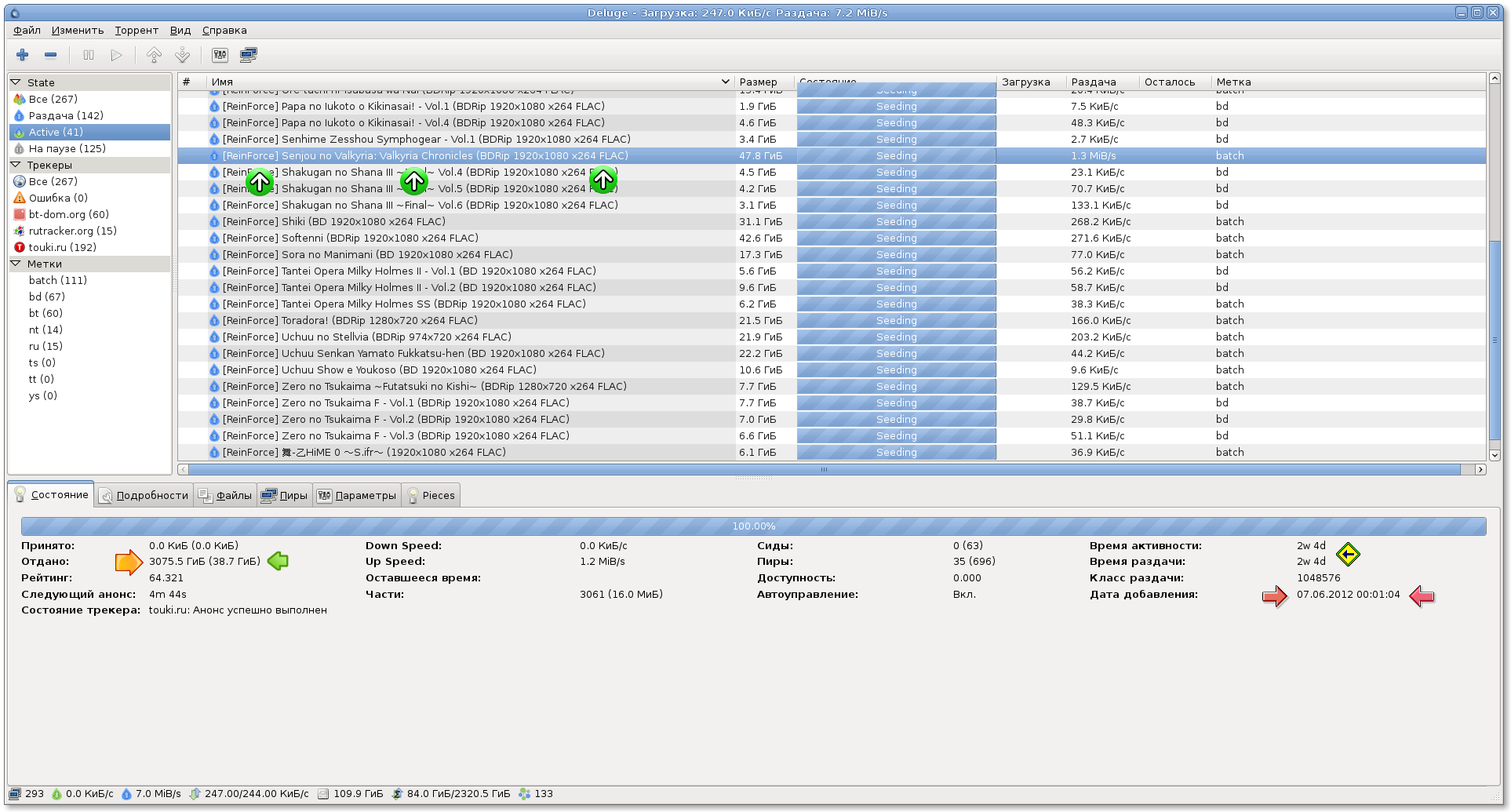
Task: Open Preferences from the toolbar
Action: click(220, 55)
